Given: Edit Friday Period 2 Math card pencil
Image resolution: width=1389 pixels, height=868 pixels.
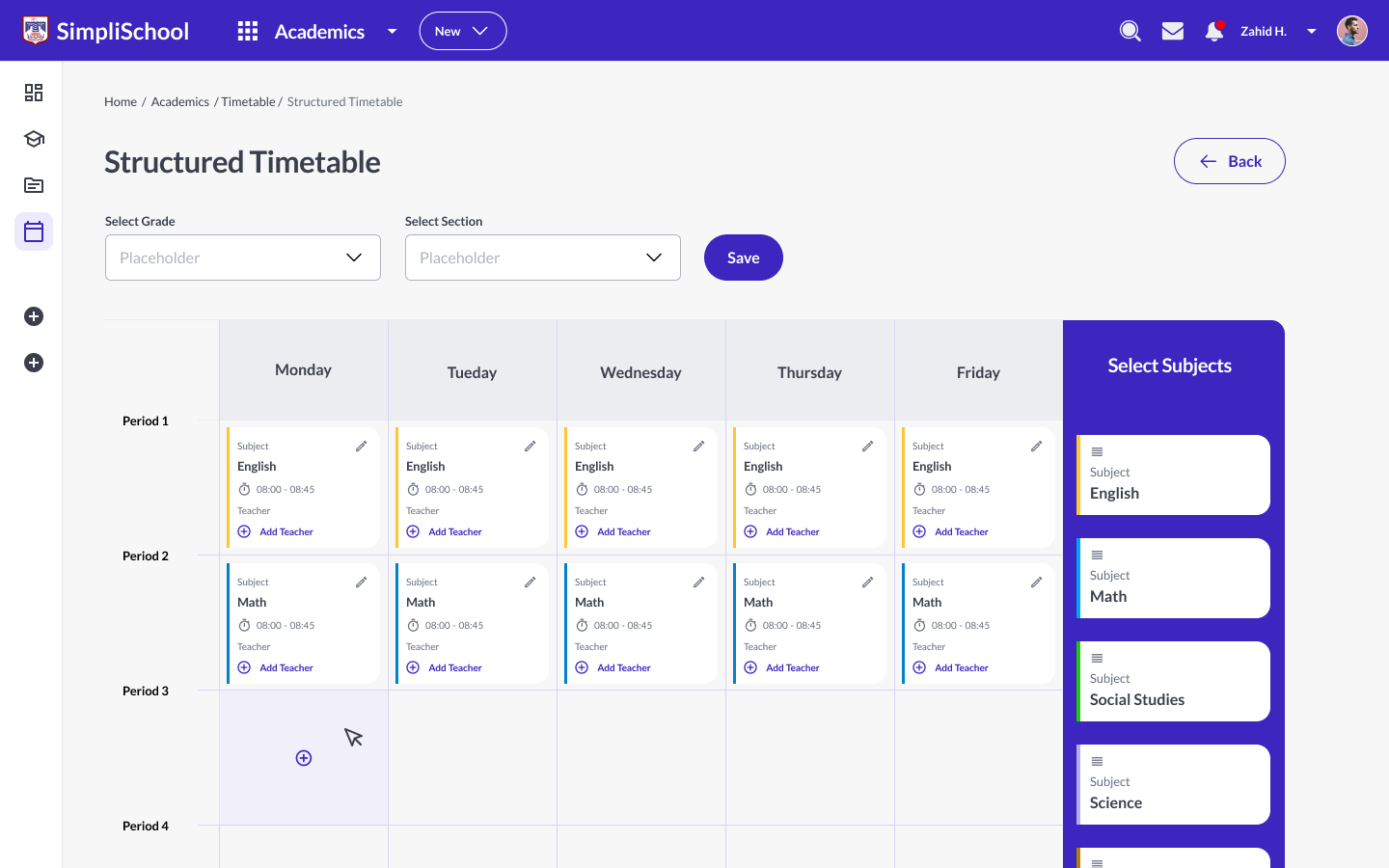Looking at the screenshot, I should tap(1036, 583).
